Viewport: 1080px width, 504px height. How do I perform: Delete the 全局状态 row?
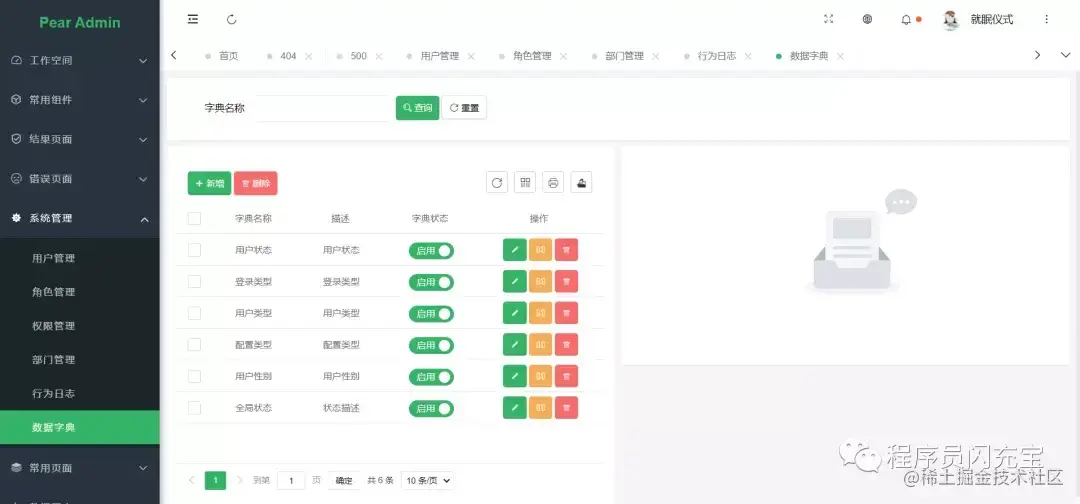(566, 408)
